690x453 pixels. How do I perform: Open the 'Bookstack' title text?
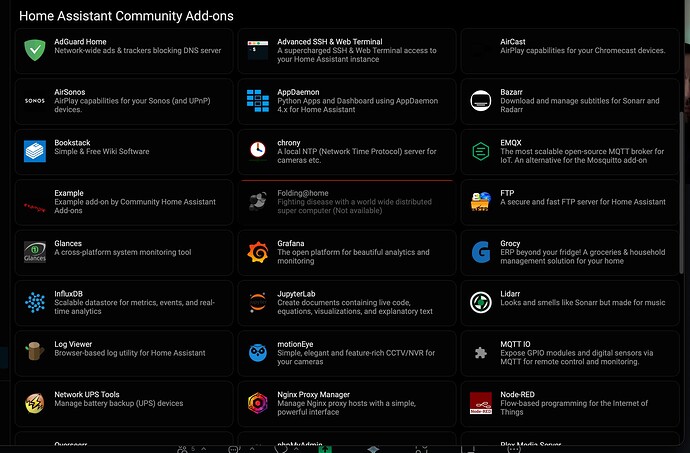click(x=72, y=143)
